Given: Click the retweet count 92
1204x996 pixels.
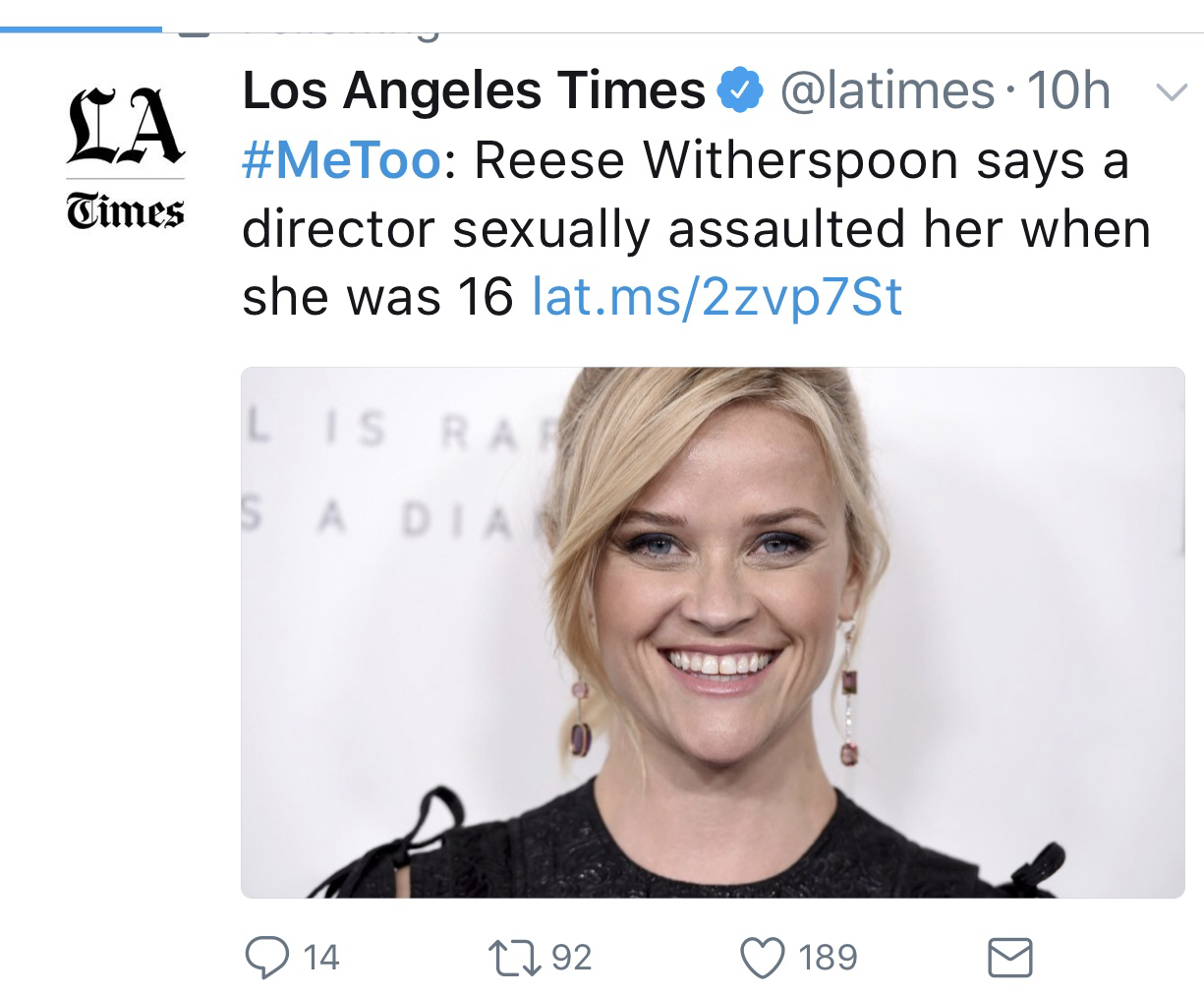Looking at the screenshot, I should click(571, 957).
